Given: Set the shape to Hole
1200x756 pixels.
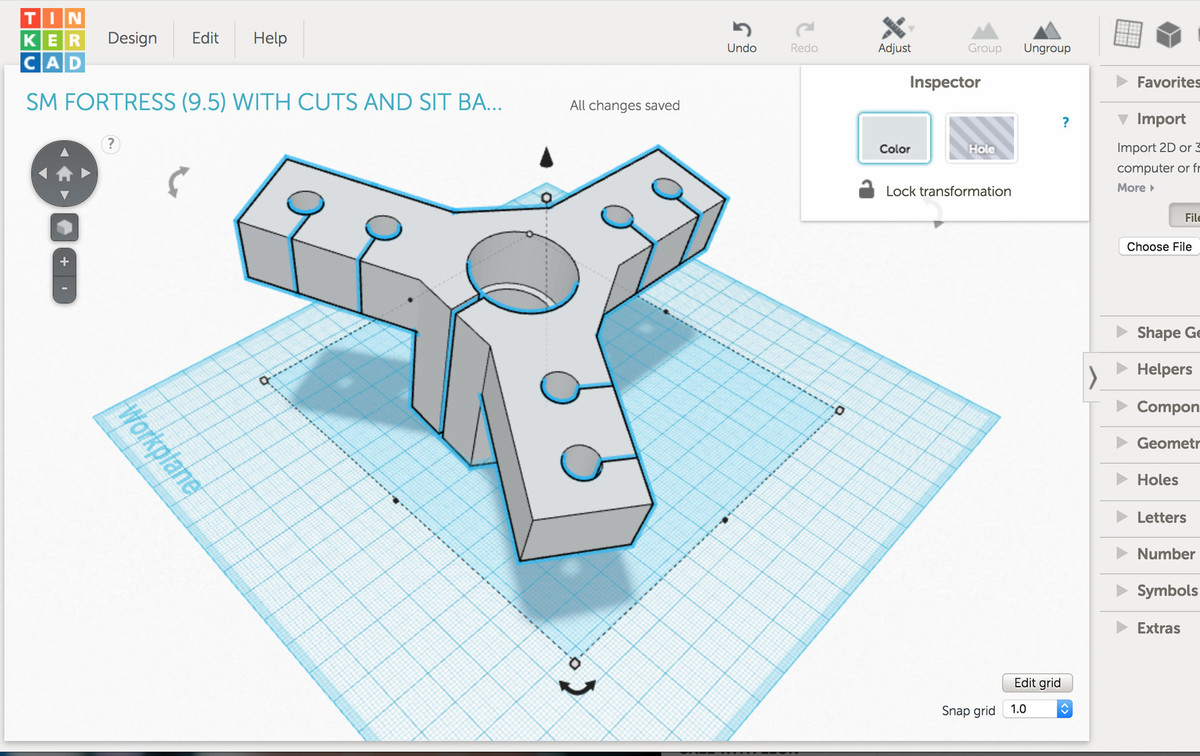Looking at the screenshot, I should 981,138.
